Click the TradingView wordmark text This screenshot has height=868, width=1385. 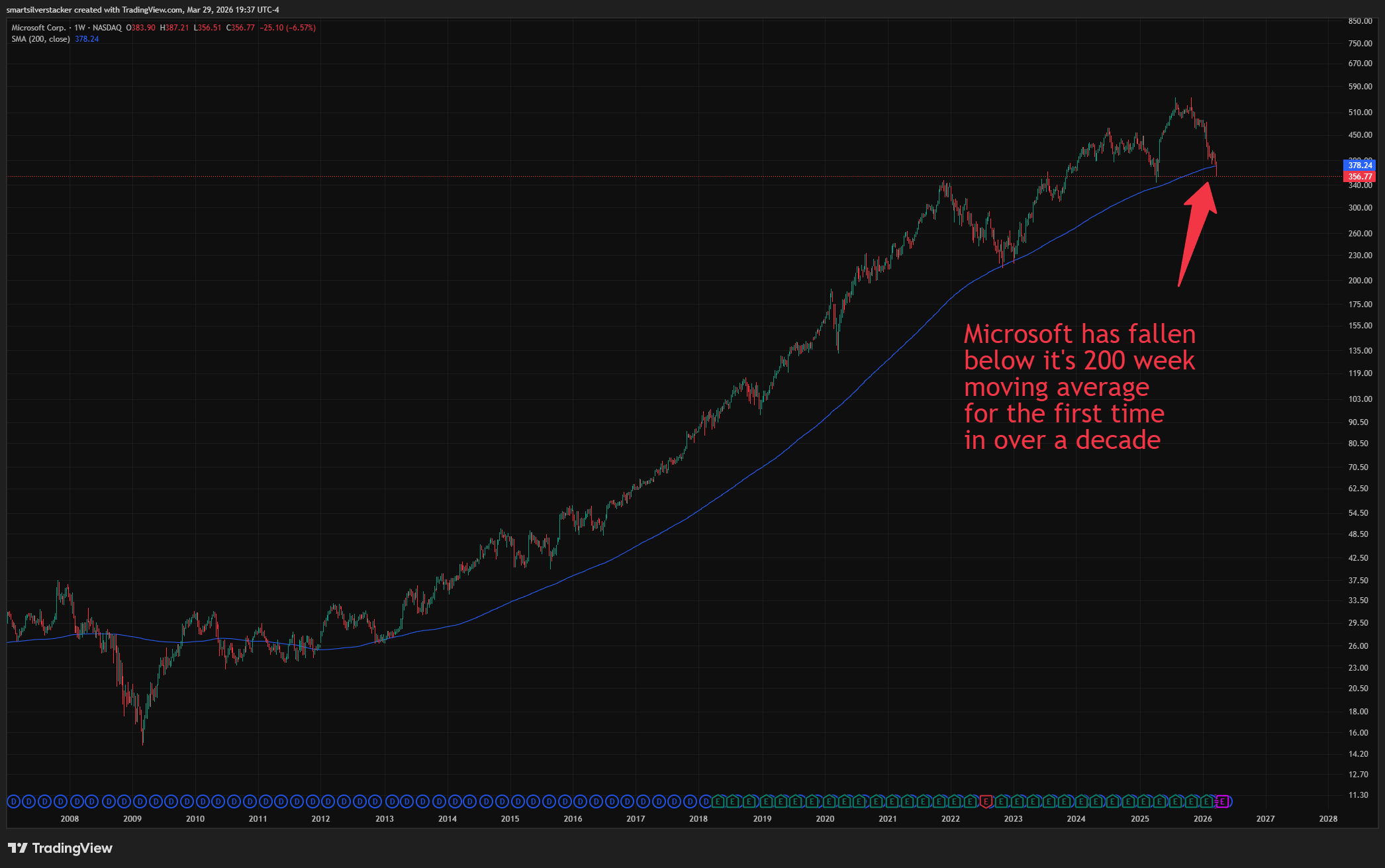(72, 848)
